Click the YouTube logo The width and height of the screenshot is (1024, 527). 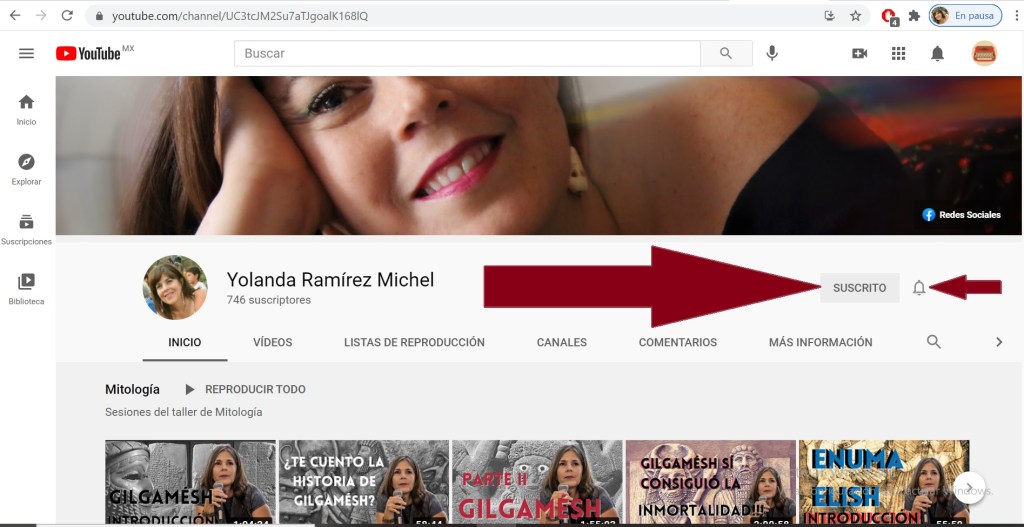[x=89, y=53]
